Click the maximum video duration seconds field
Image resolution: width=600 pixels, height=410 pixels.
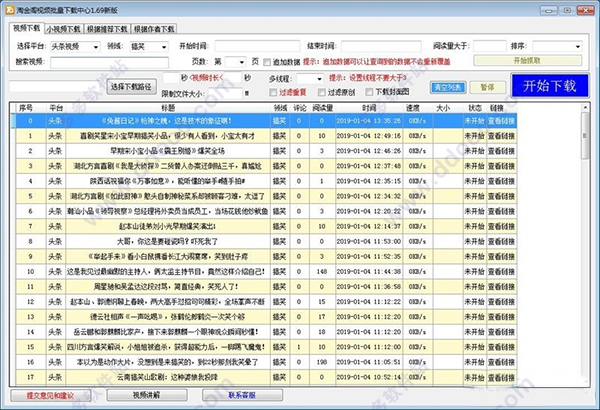pos(233,78)
